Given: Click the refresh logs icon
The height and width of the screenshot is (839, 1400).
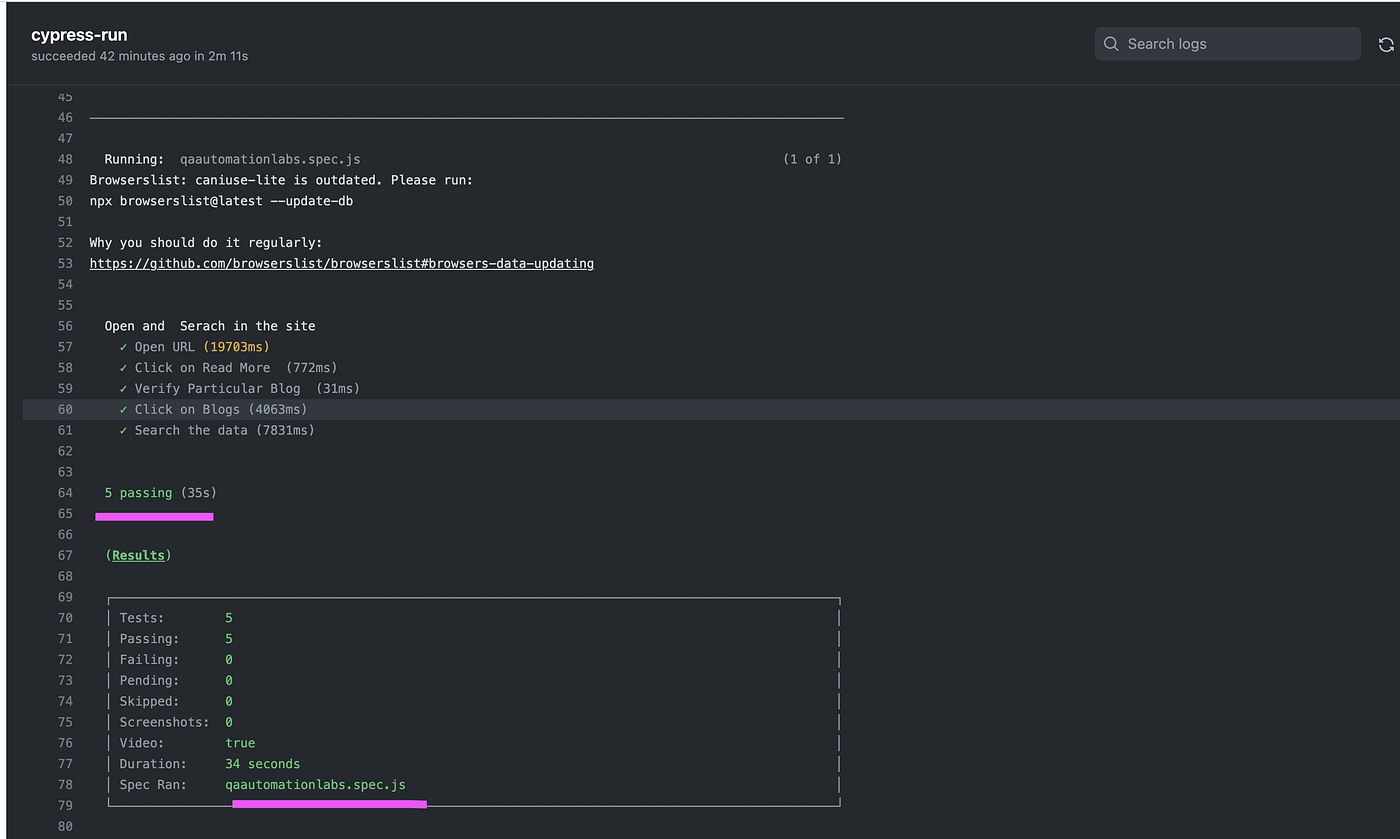Looking at the screenshot, I should 1386,44.
